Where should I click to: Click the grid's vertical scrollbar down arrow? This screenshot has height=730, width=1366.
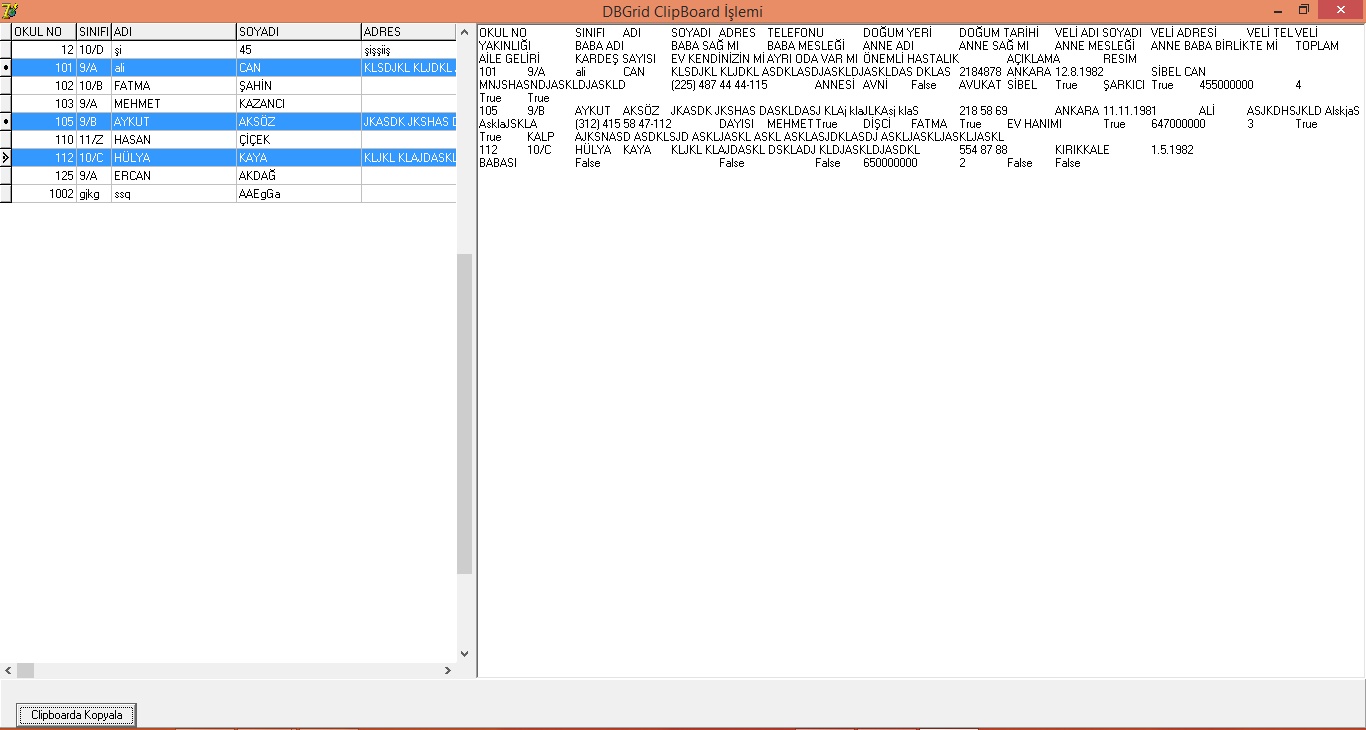[464, 654]
